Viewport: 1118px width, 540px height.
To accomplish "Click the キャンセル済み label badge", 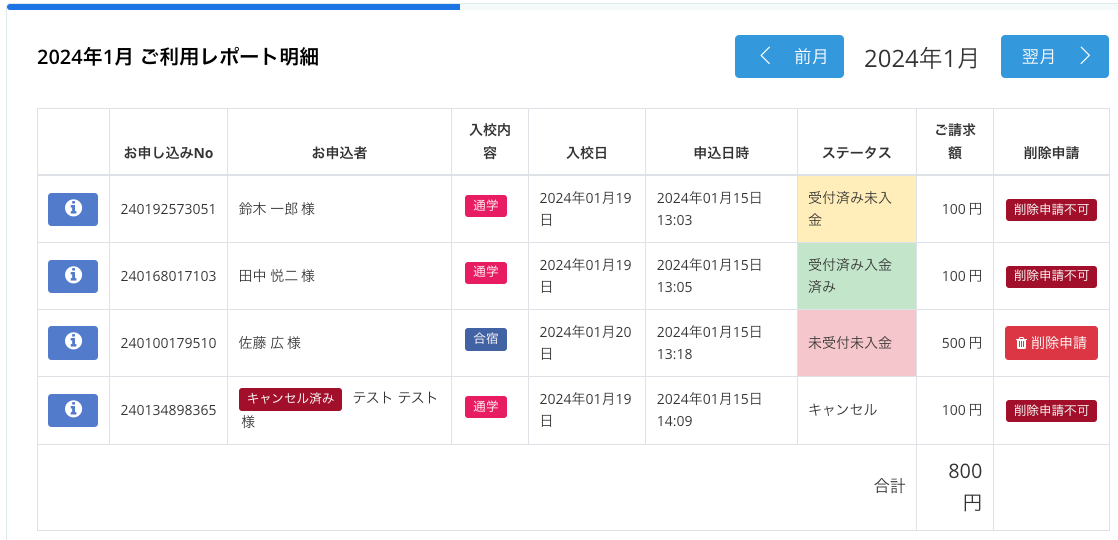I will (290, 398).
